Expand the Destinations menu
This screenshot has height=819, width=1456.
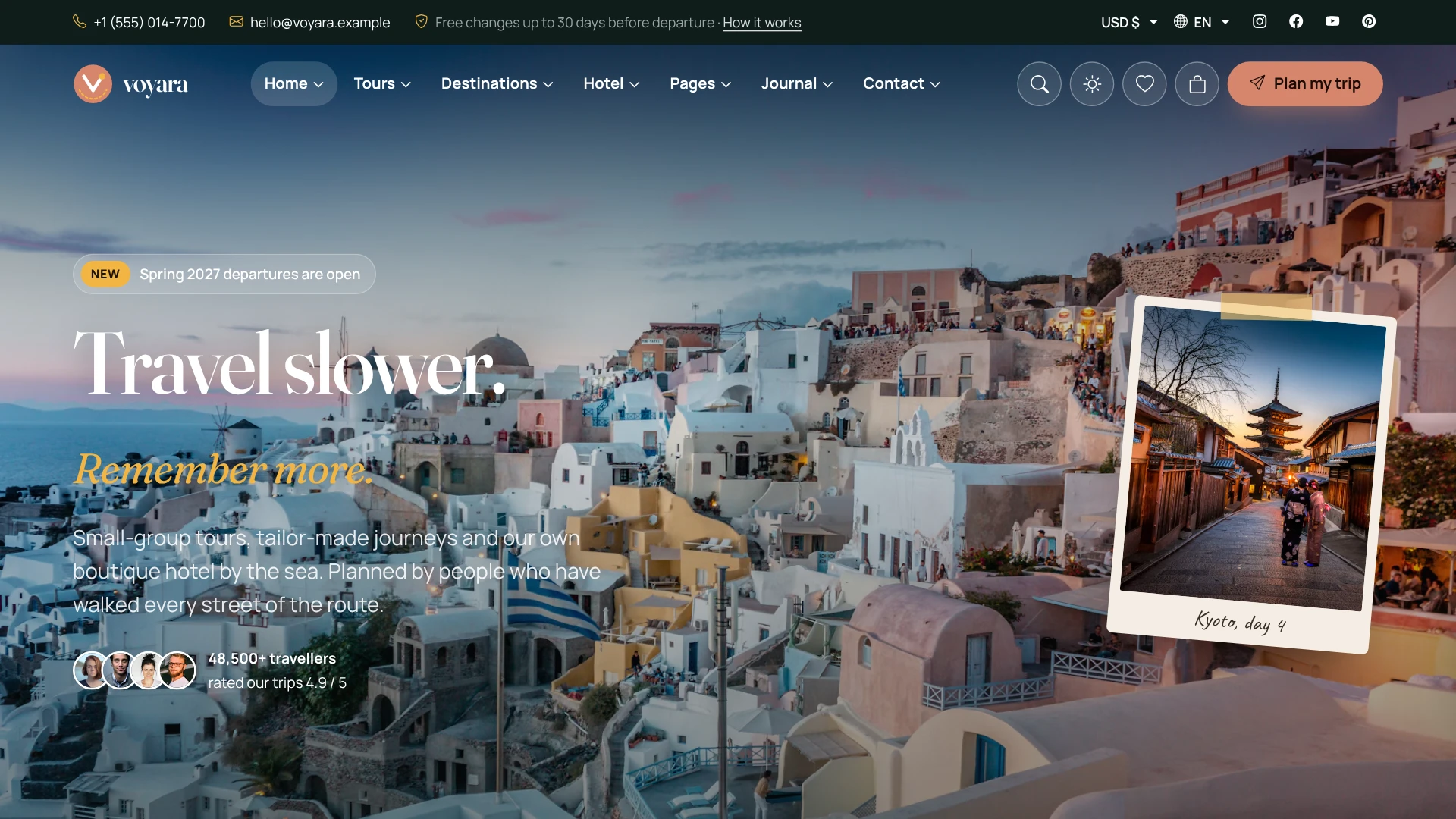click(497, 83)
